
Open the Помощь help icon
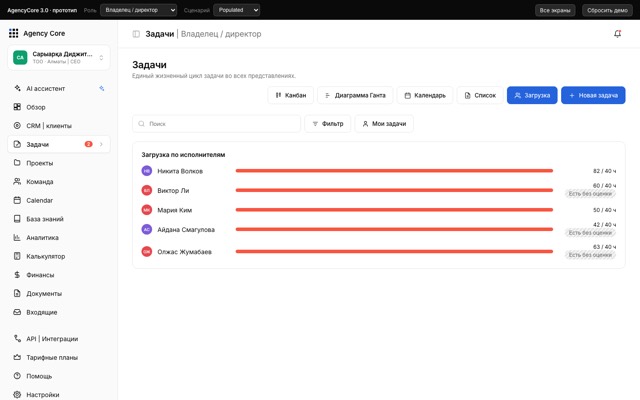[17, 376]
